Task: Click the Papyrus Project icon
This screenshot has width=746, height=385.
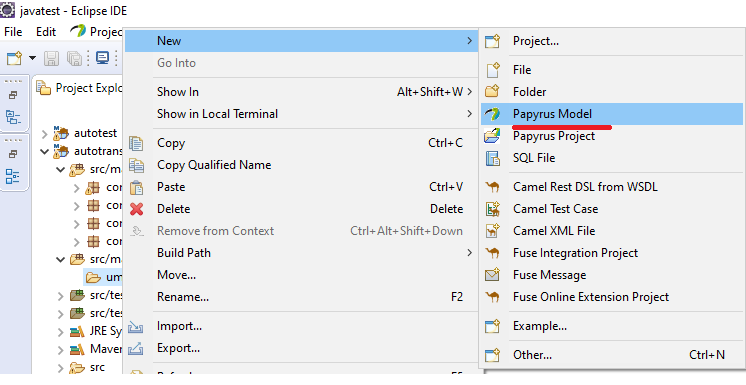Action: pyautogui.click(x=492, y=136)
